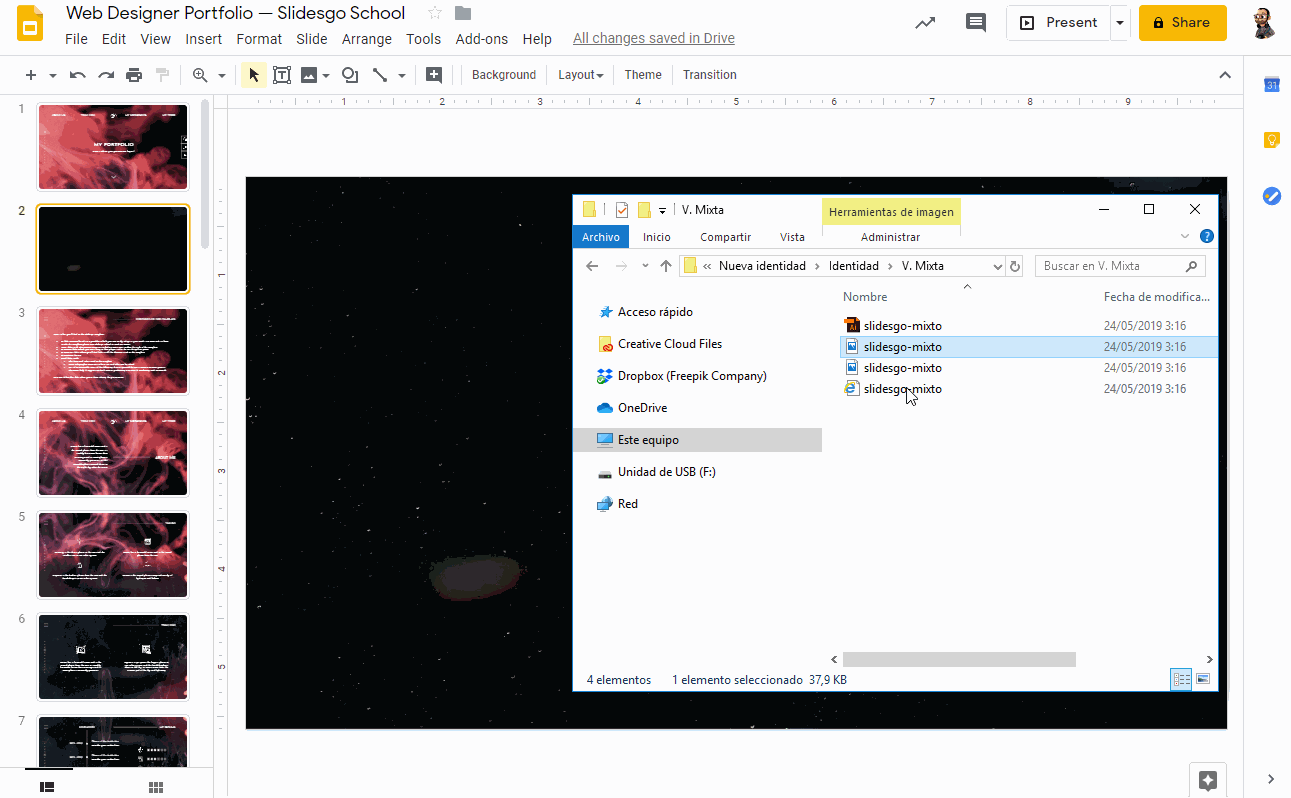Open the View menu
The width and height of the screenshot is (1291, 798).
pos(155,39)
